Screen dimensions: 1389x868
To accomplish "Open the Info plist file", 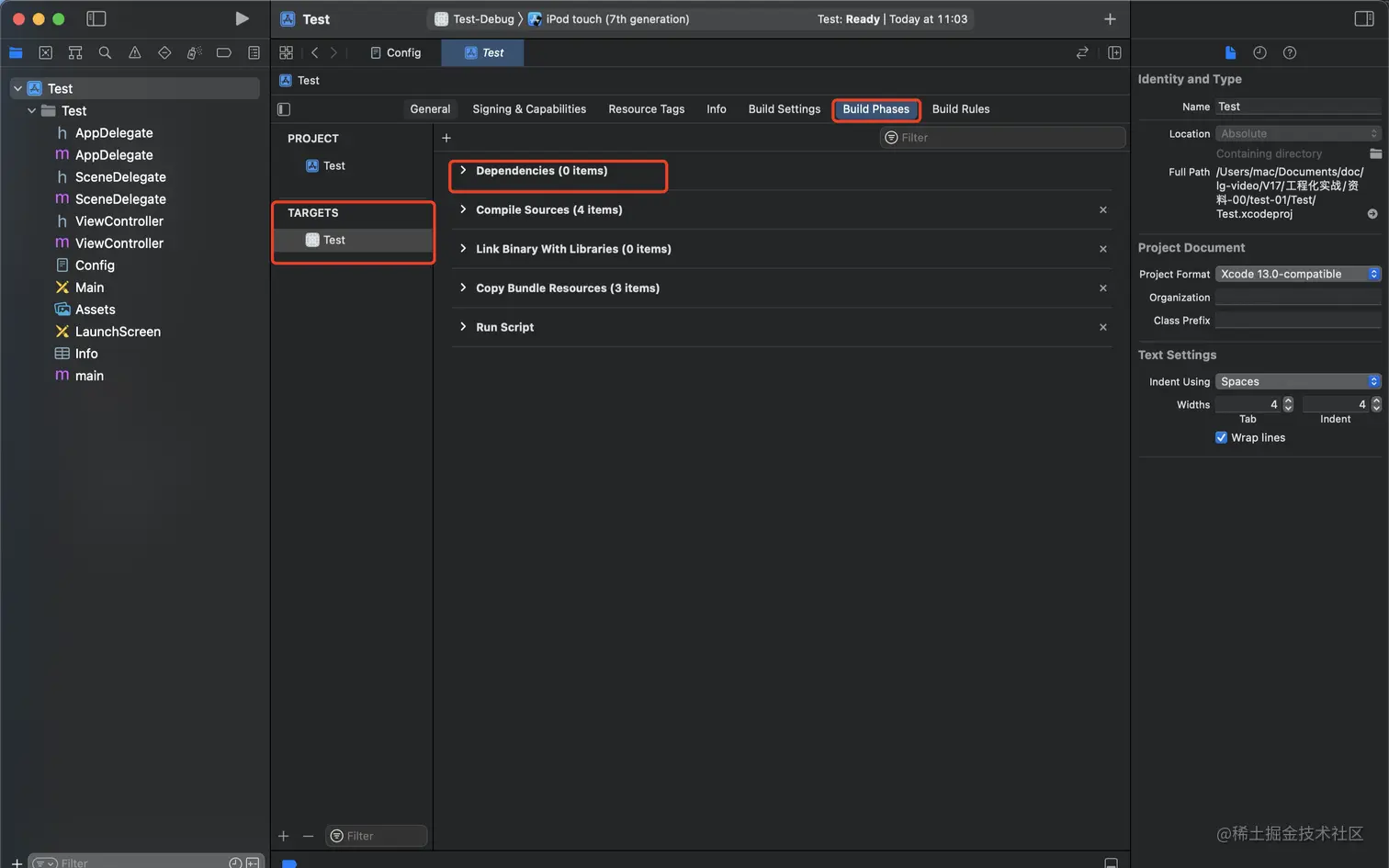I will click(77, 354).
